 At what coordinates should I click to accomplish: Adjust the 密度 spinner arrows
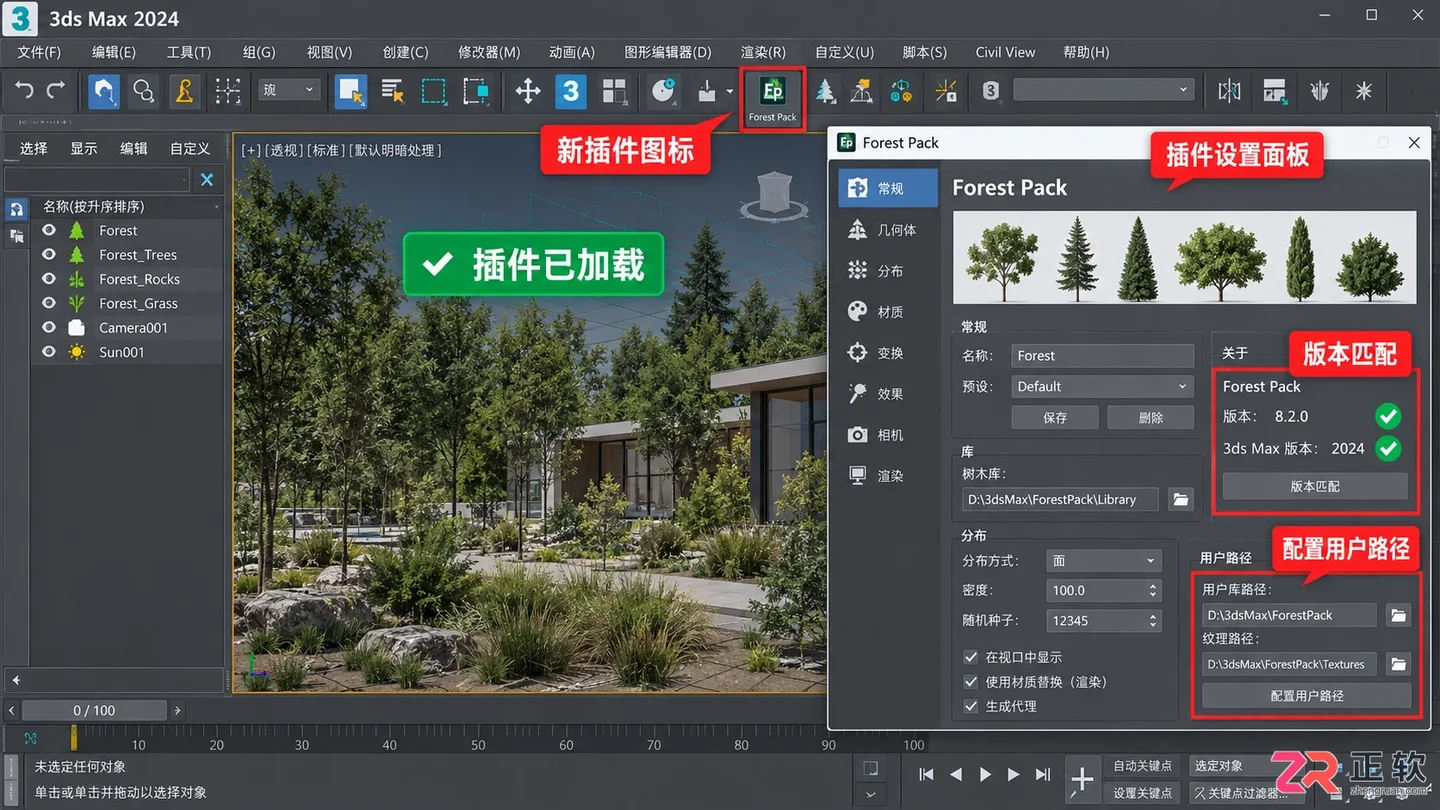coord(1153,591)
